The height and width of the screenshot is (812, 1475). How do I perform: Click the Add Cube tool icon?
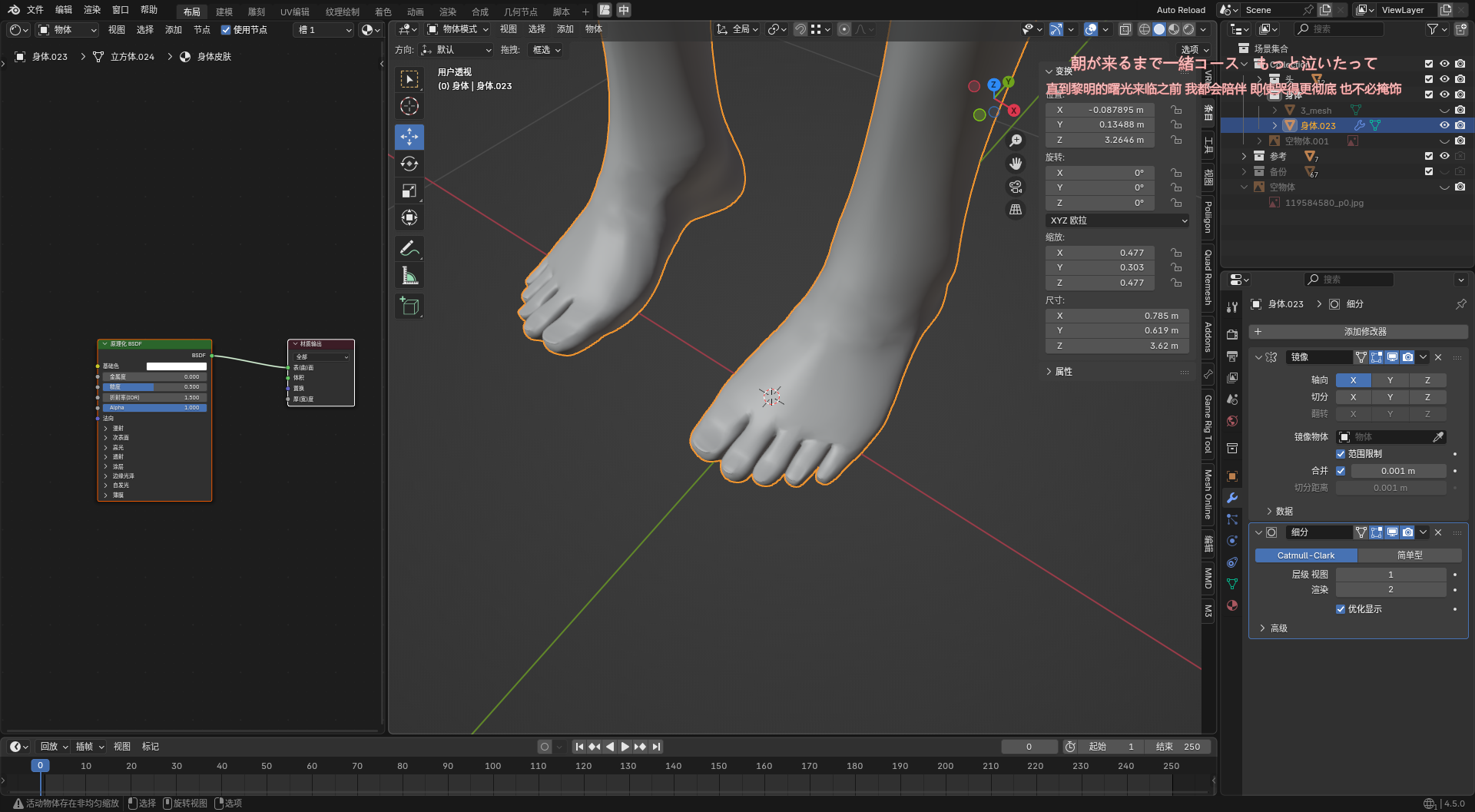(x=409, y=307)
